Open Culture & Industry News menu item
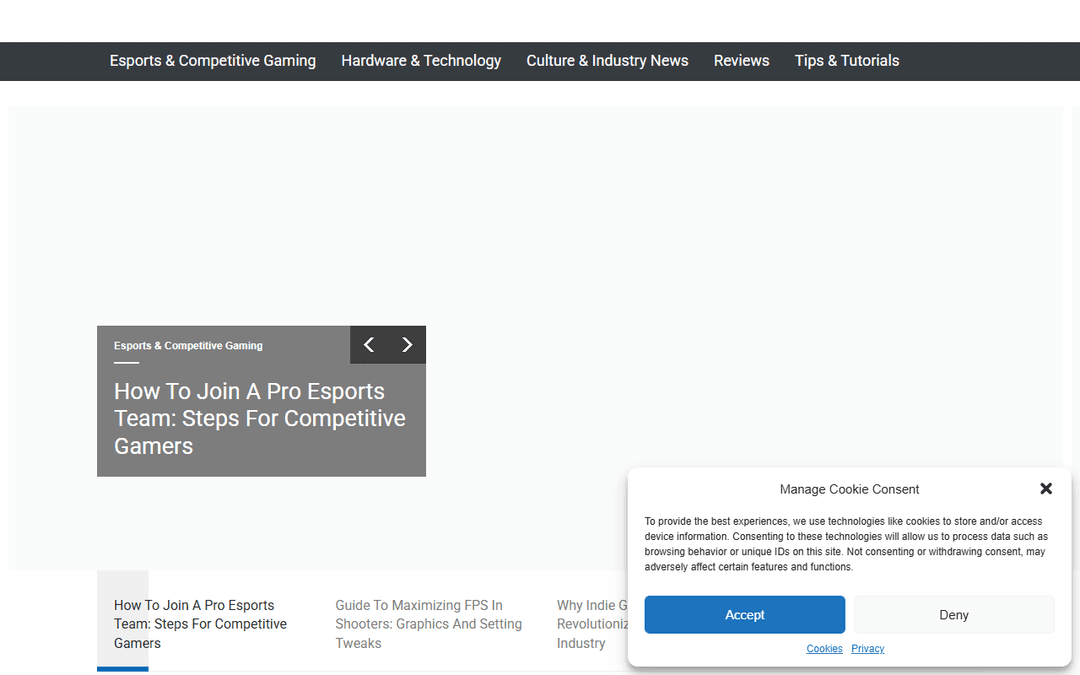The height and width of the screenshot is (675, 1080). (x=607, y=61)
